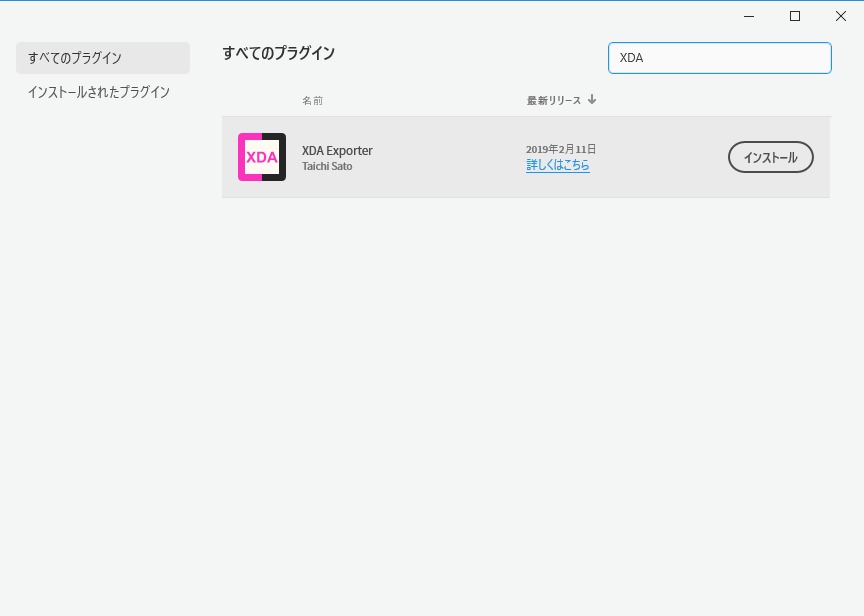This screenshot has height=616, width=864.
Task: Focus the search field containing XDA
Action: tap(719, 58)
